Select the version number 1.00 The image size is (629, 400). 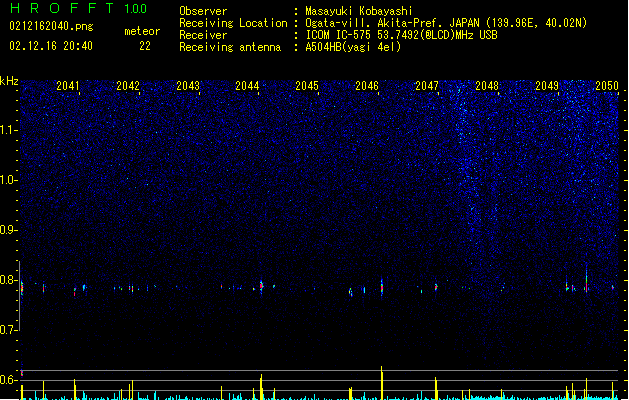pos(136,9)
